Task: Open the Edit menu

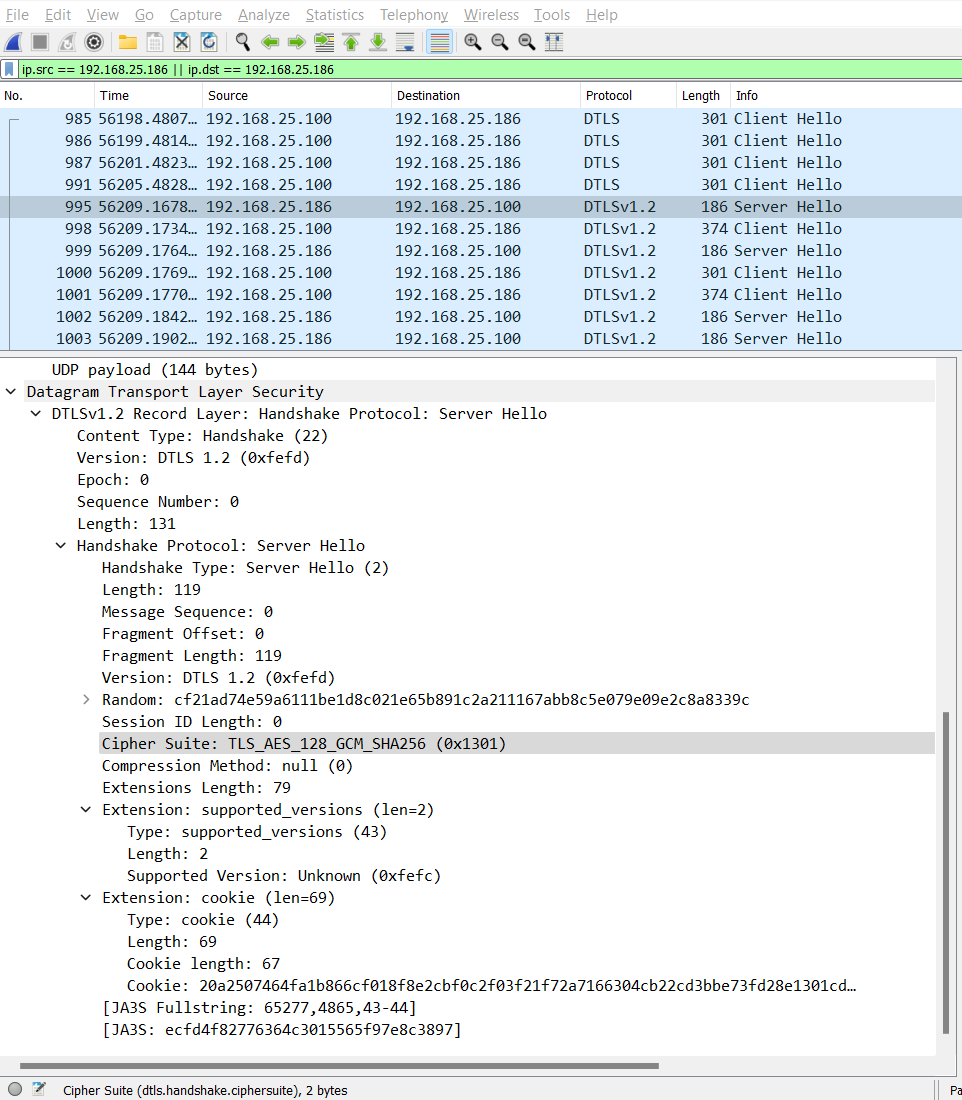Action: point(58,15)
